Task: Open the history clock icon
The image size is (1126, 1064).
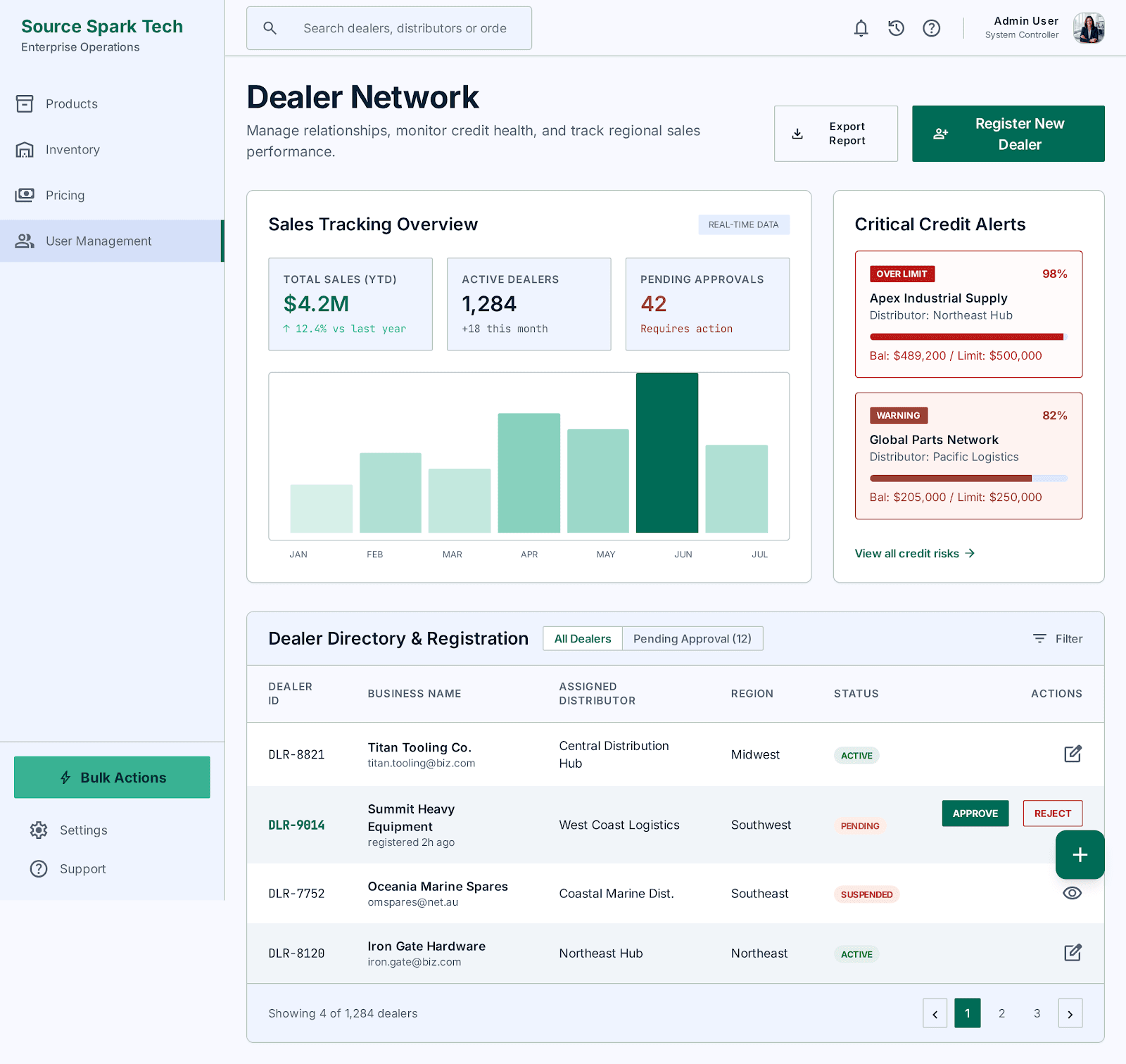Action: coord(896,28)
